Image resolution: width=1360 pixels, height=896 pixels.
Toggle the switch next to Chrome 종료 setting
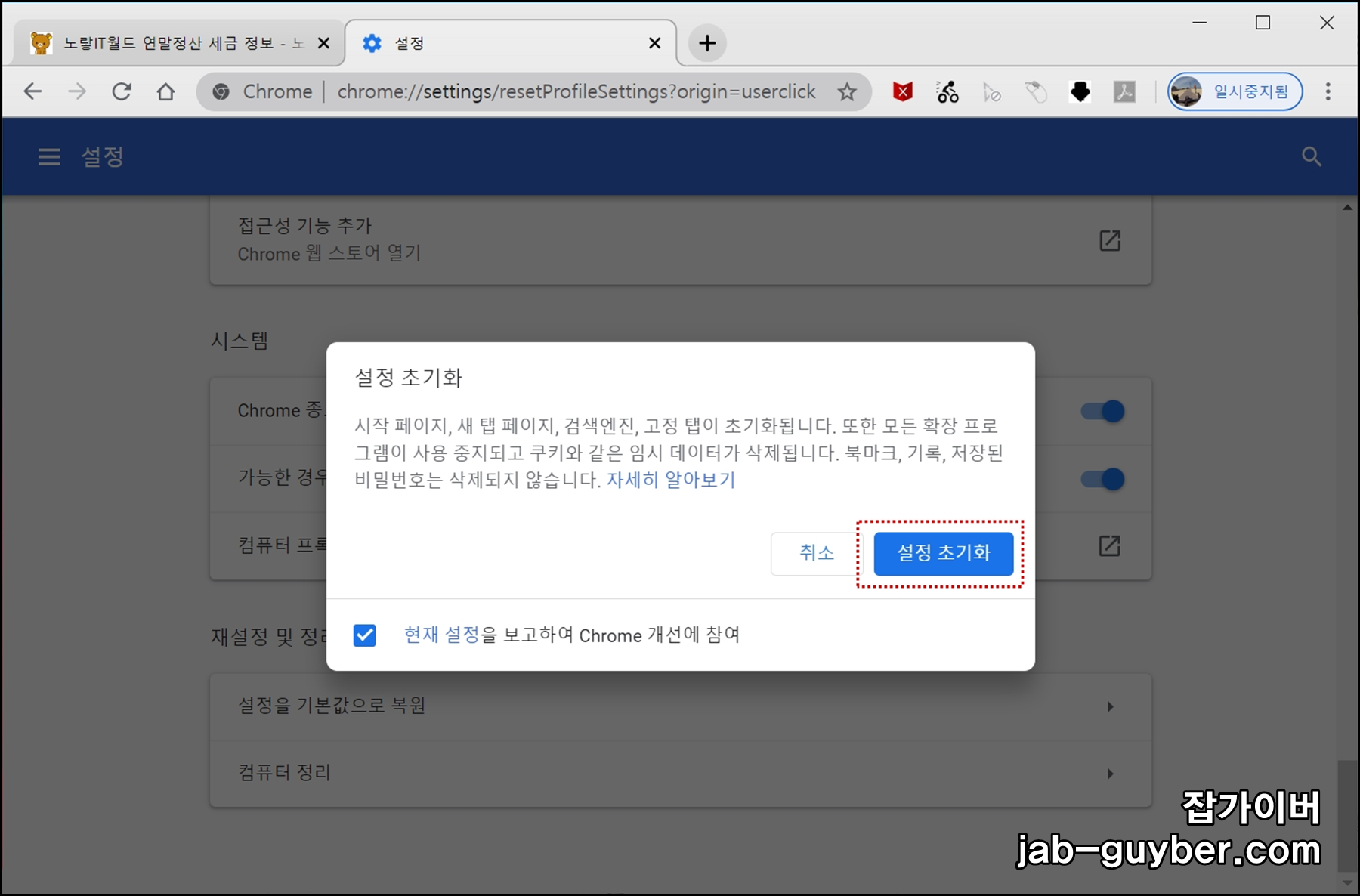pos(1102,411)
